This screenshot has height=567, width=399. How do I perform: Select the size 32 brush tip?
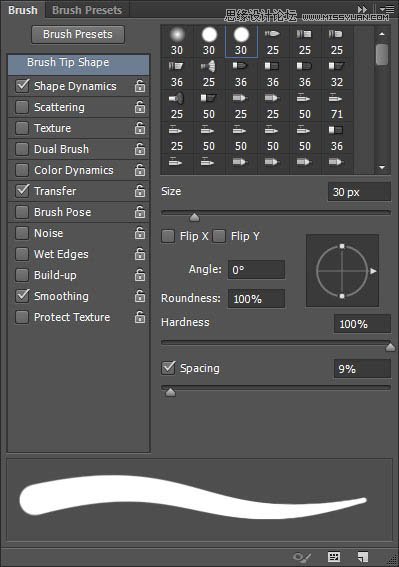[x=337, y=74]
